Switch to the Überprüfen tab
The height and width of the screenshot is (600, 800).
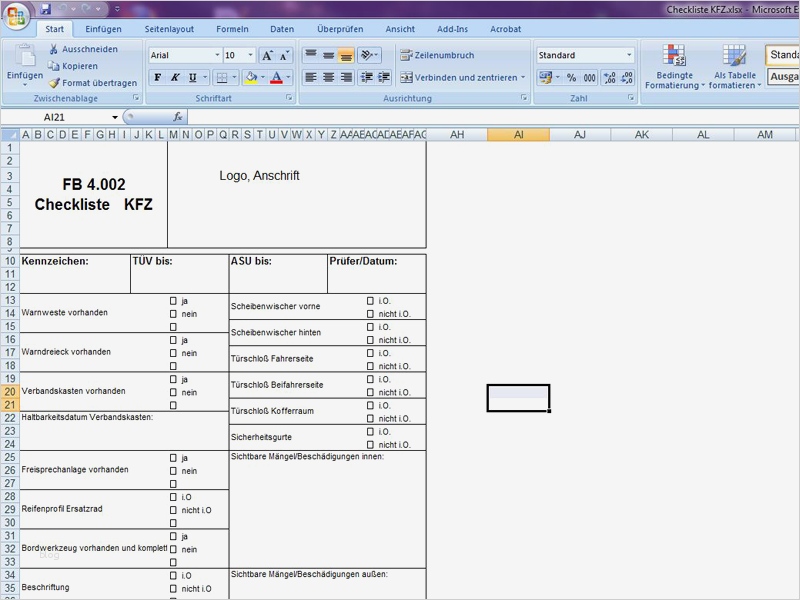[340, 29]
